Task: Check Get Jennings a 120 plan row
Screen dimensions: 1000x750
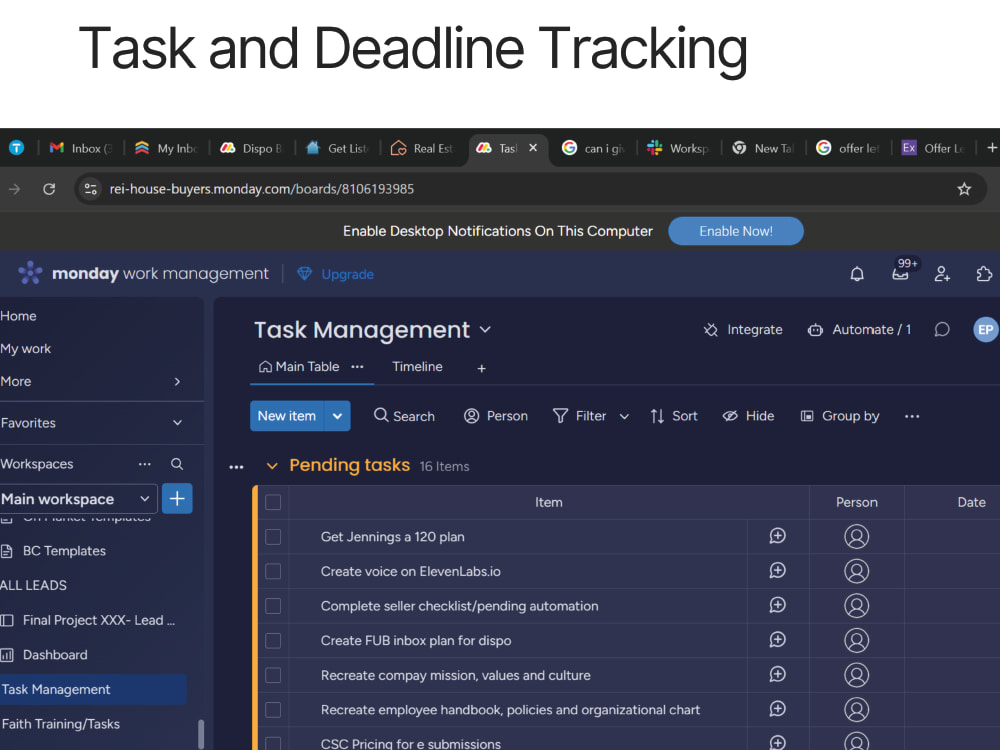Action: click(273, 537)
